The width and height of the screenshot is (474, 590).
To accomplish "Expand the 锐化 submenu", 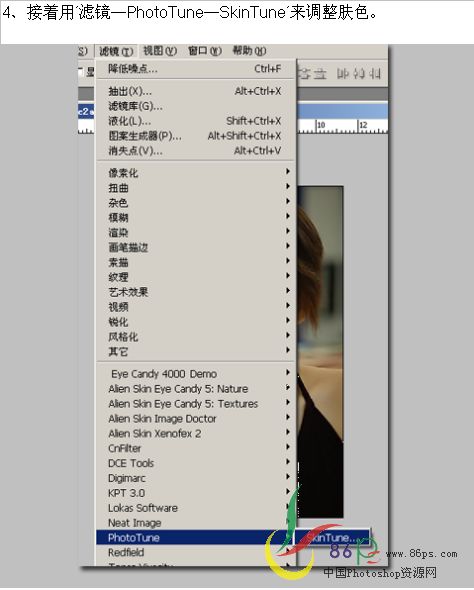I will point(196,322).
